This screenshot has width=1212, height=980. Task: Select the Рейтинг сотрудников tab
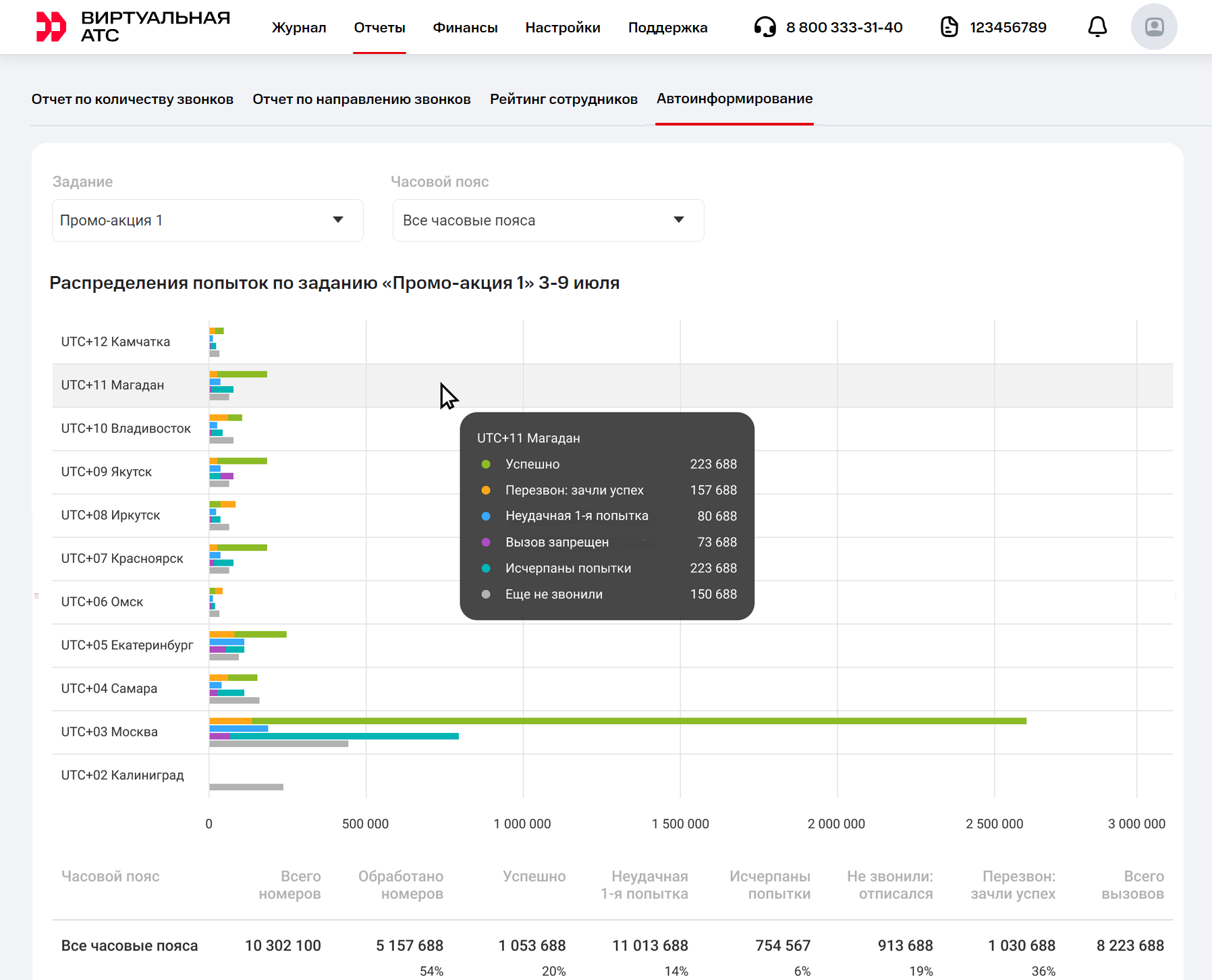[x=563, y=99]
